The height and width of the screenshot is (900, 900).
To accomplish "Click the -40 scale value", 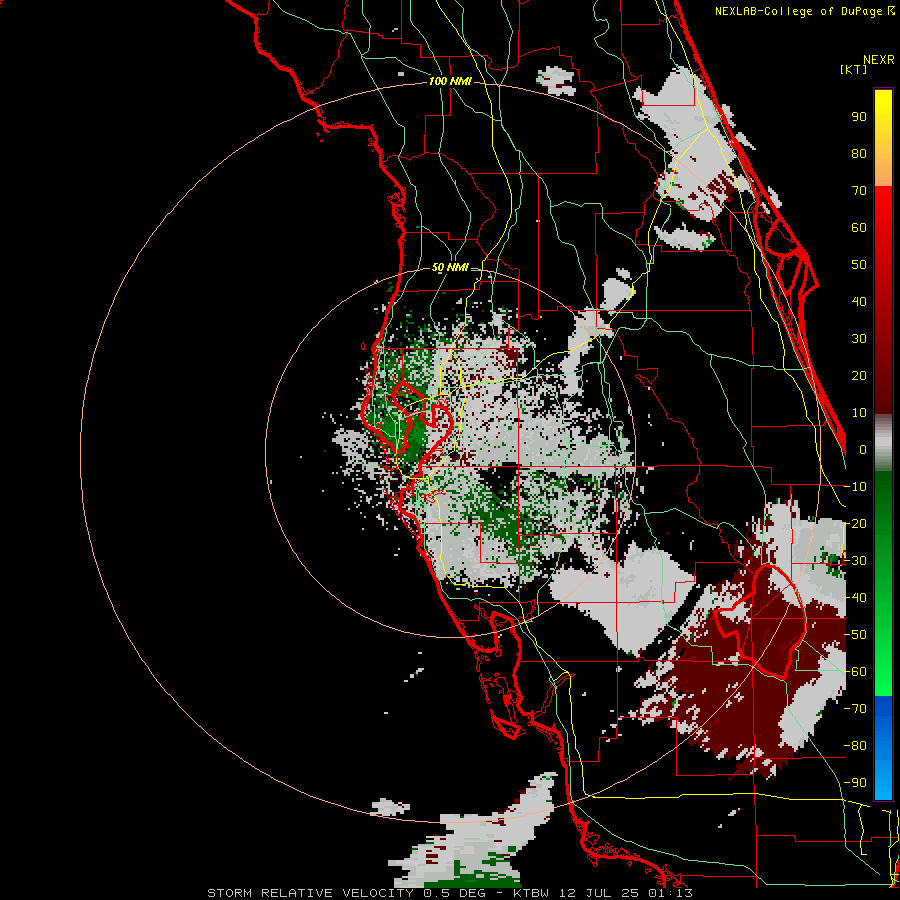I will click(855, 598).
